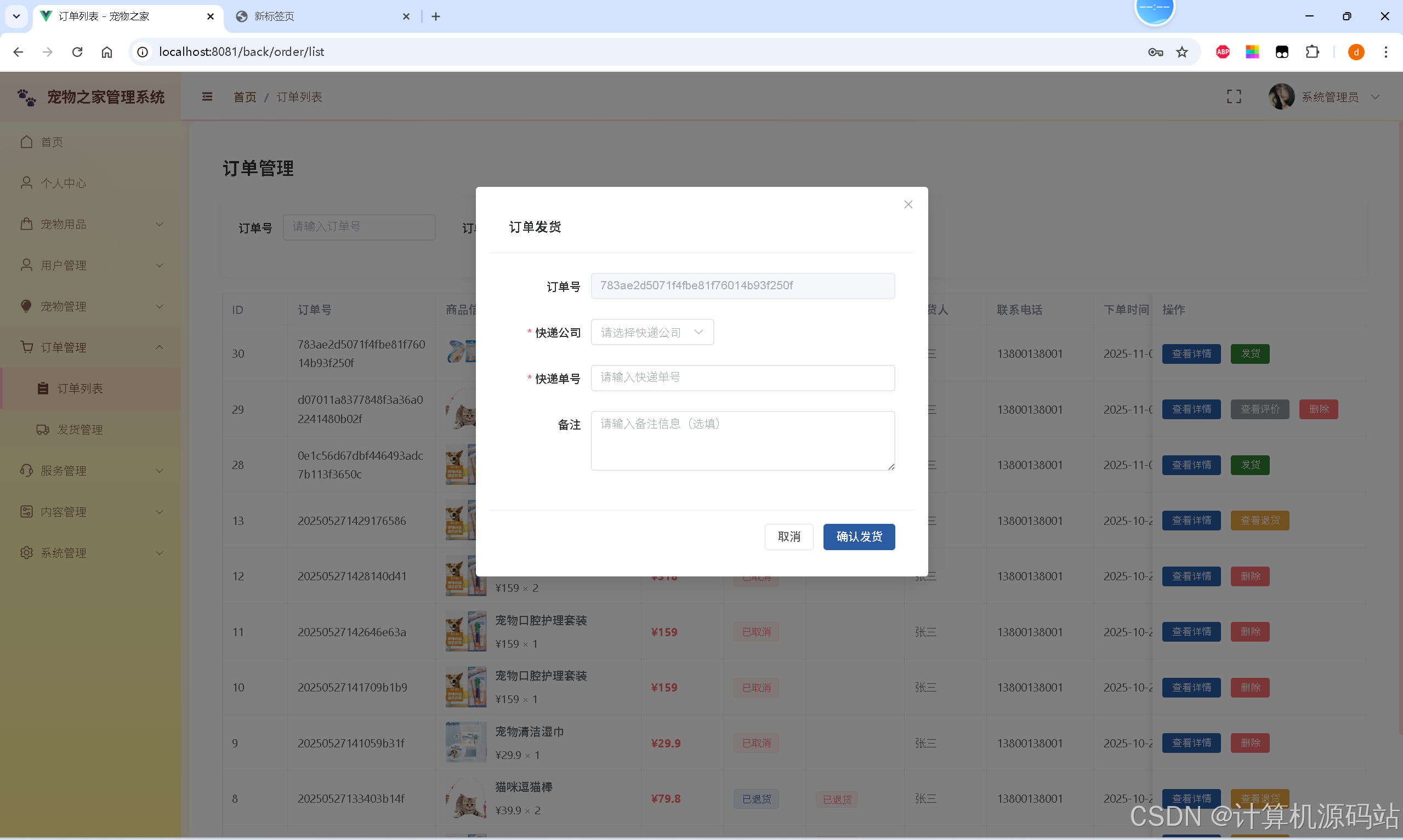The image size is (1403, 840).
Task: Expand 内容管理 sidebar menu
Action: coord(90,512)
